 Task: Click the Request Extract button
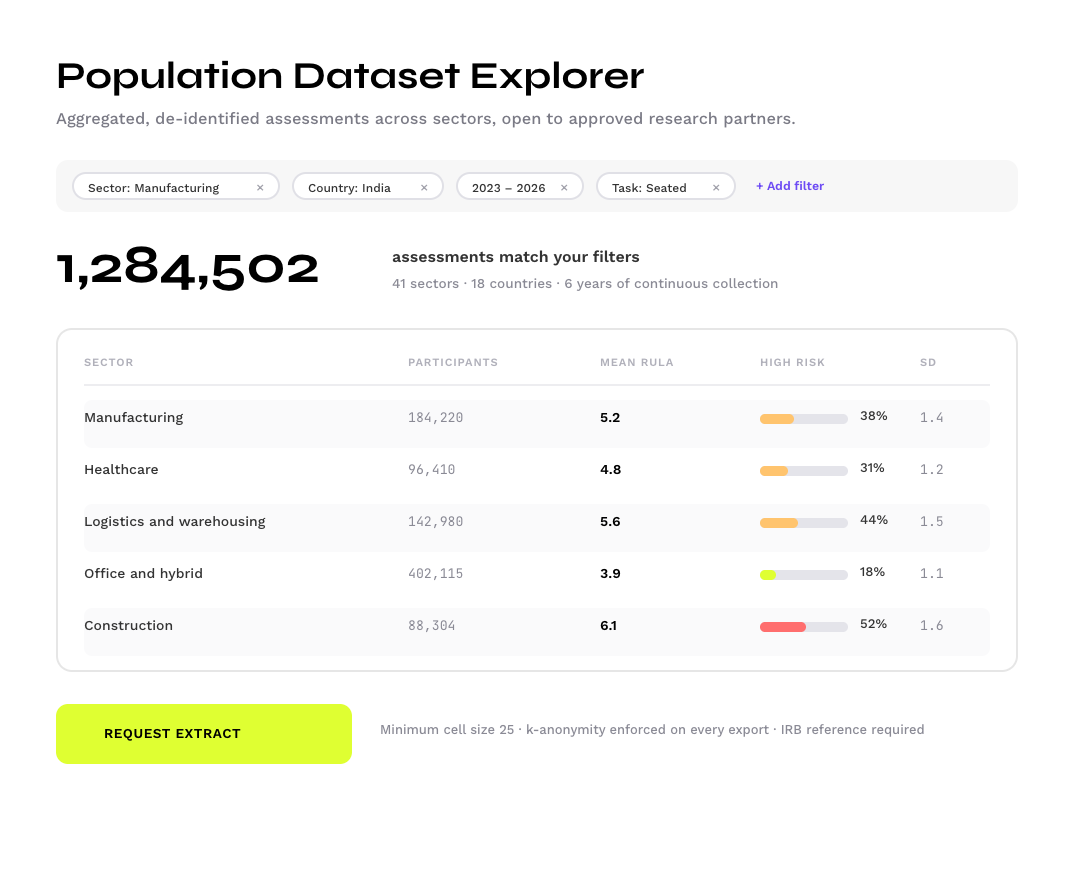pos(204,734)
